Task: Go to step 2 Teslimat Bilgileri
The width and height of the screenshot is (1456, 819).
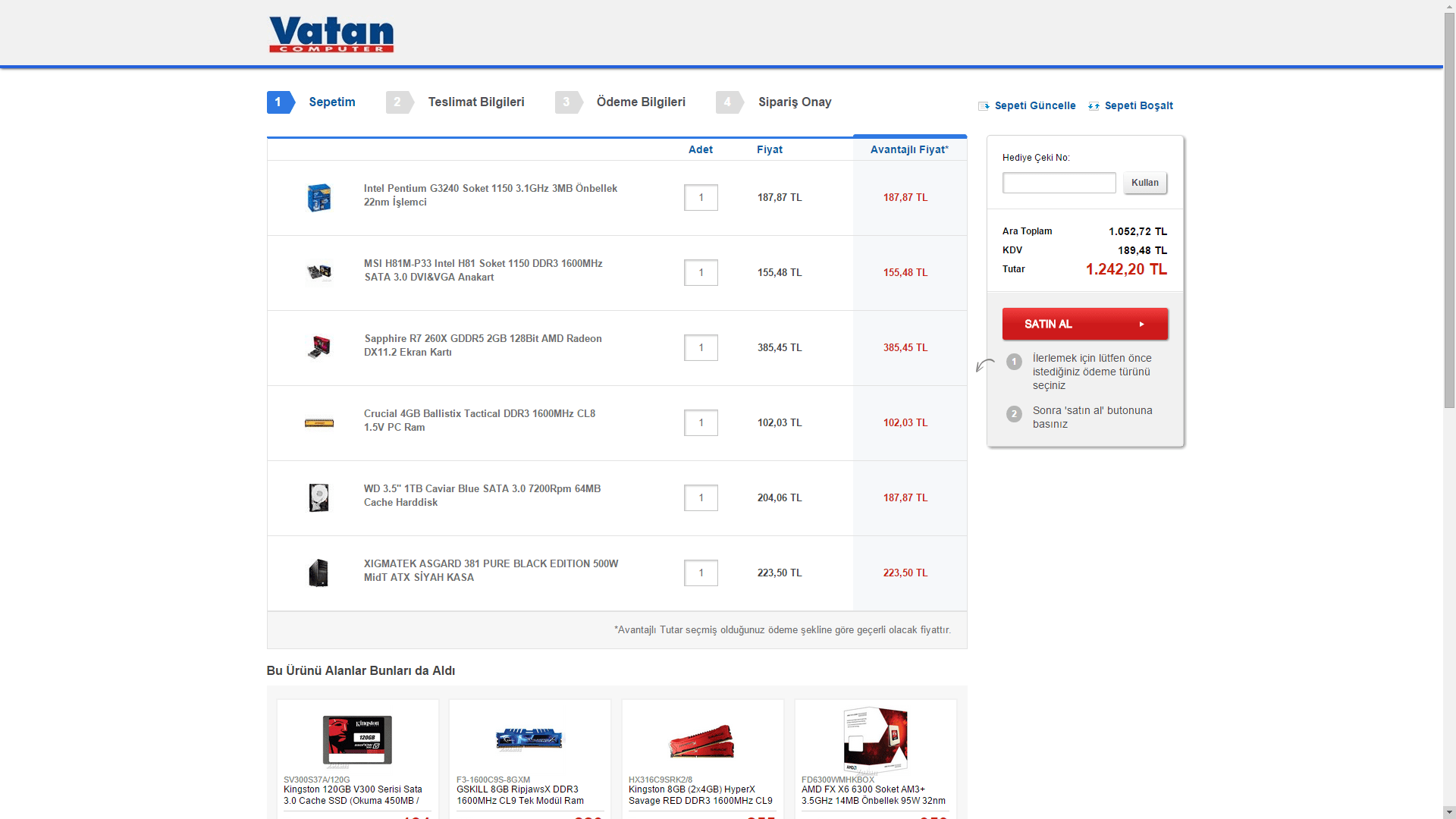Action: (475, 102)
